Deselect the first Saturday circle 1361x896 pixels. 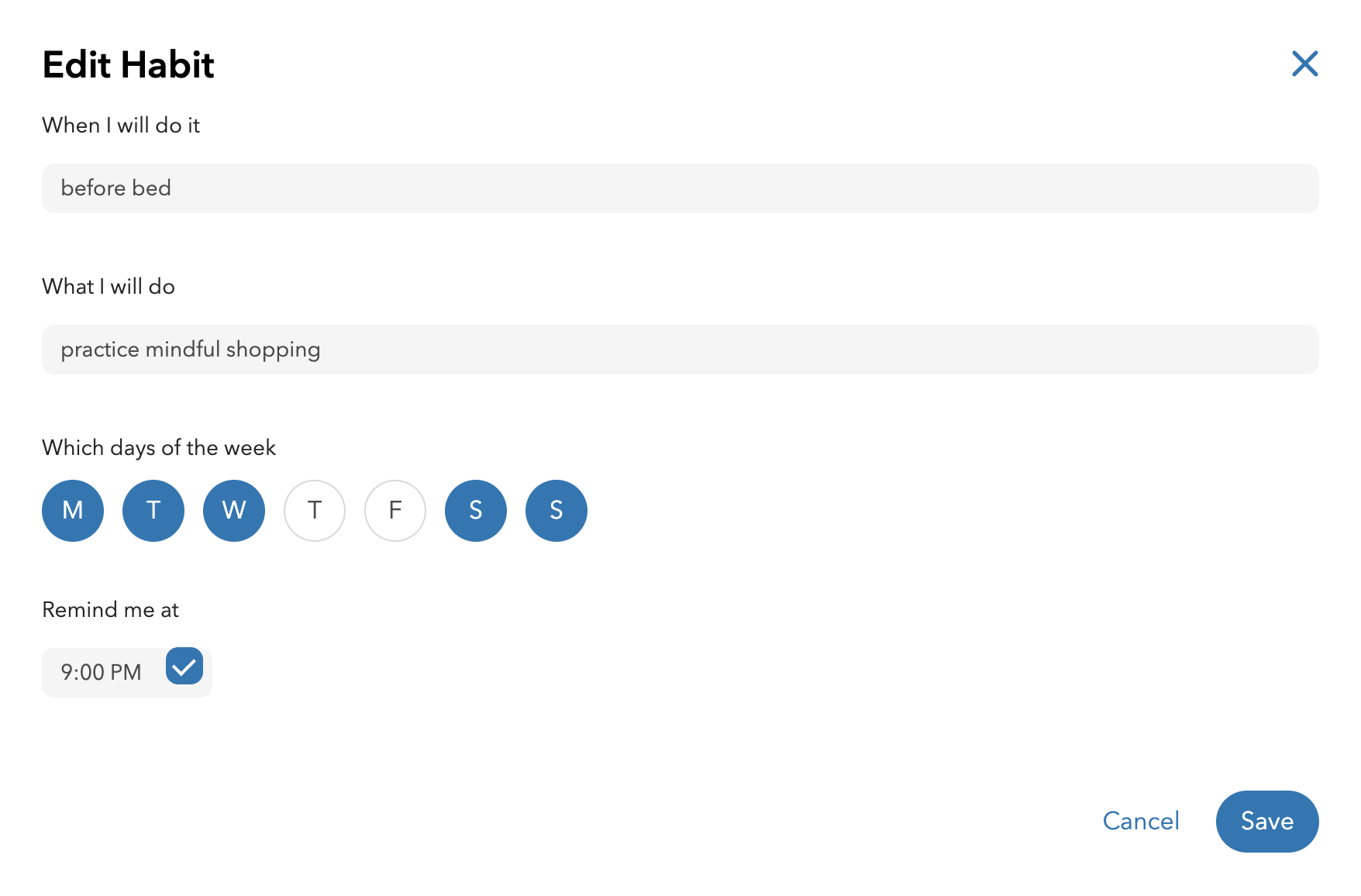(x=476, y=510)
